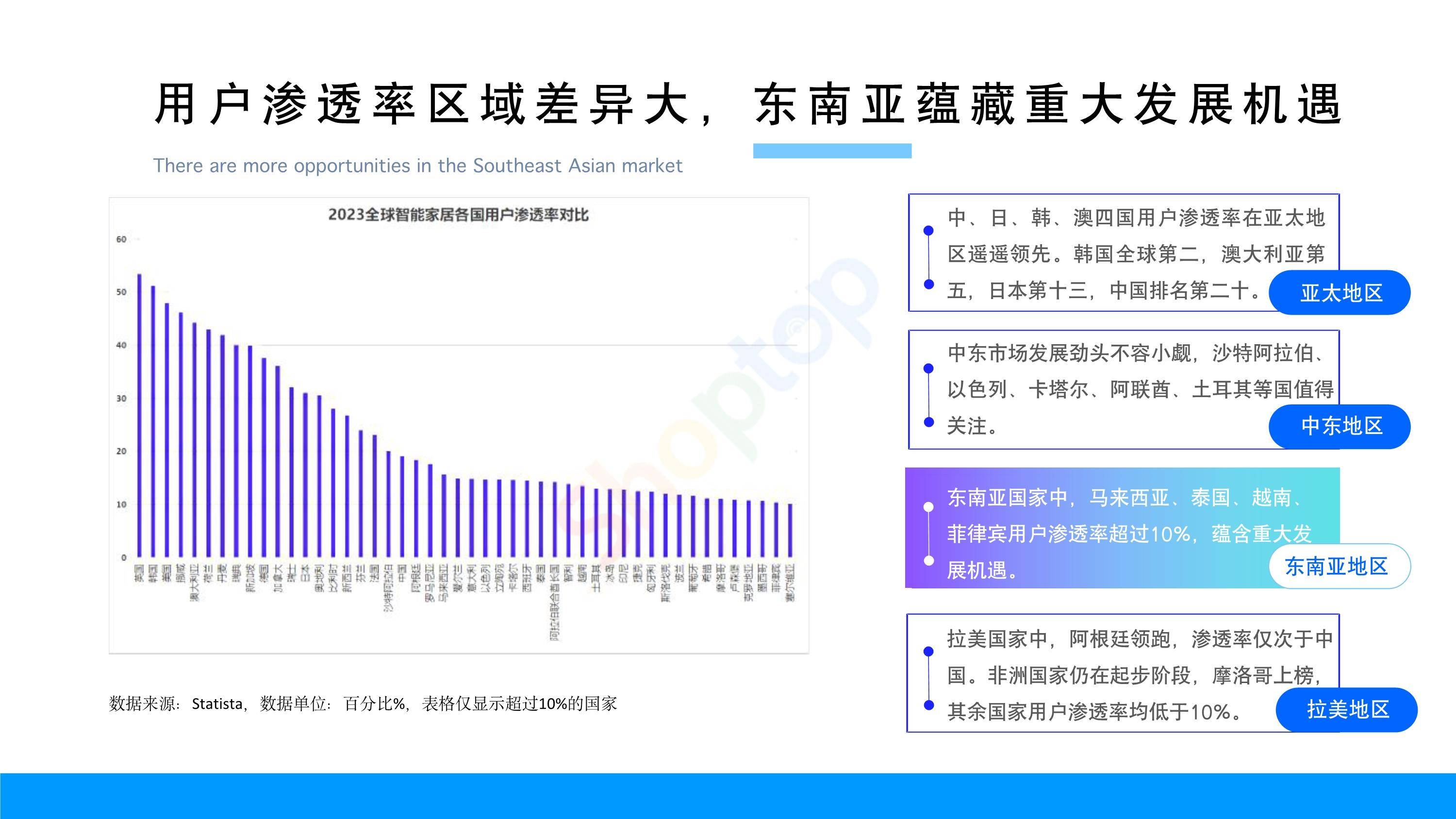Viewport: 1456px width, 819px height.
Task: Click chart title 2023全球智能家居各国用户渗透率对比
Action: 458,215
